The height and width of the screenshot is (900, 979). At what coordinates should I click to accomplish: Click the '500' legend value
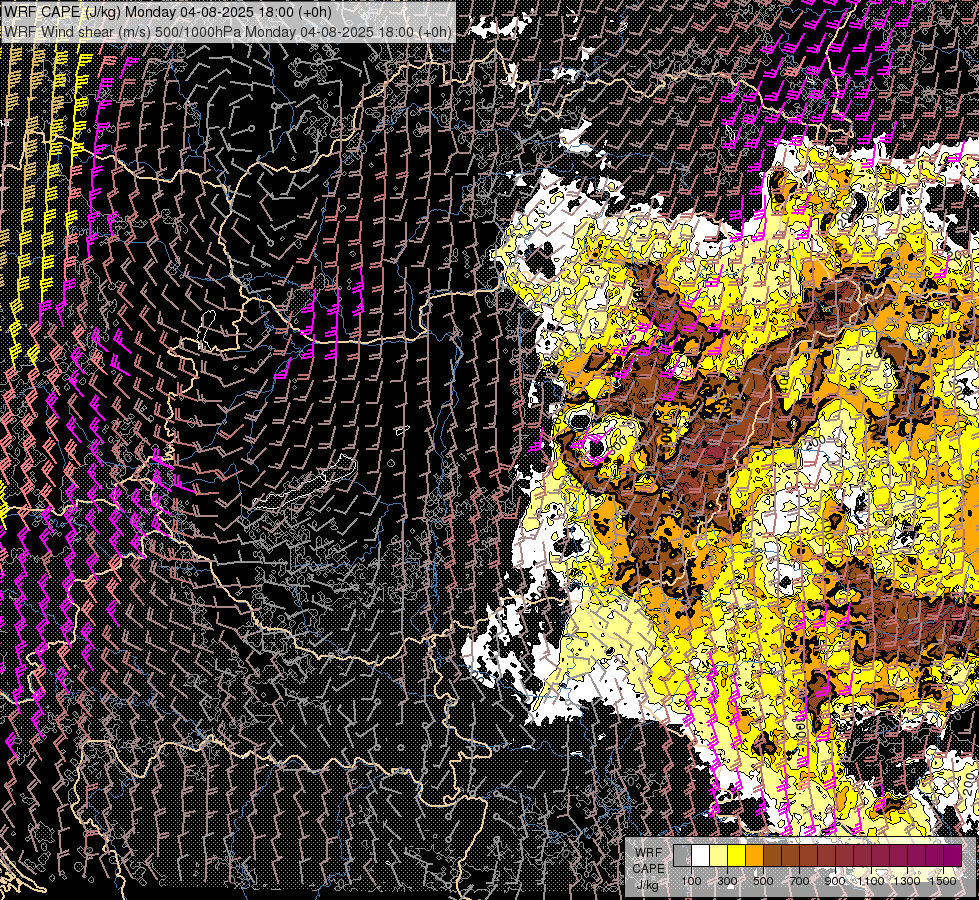coord(763,881)
